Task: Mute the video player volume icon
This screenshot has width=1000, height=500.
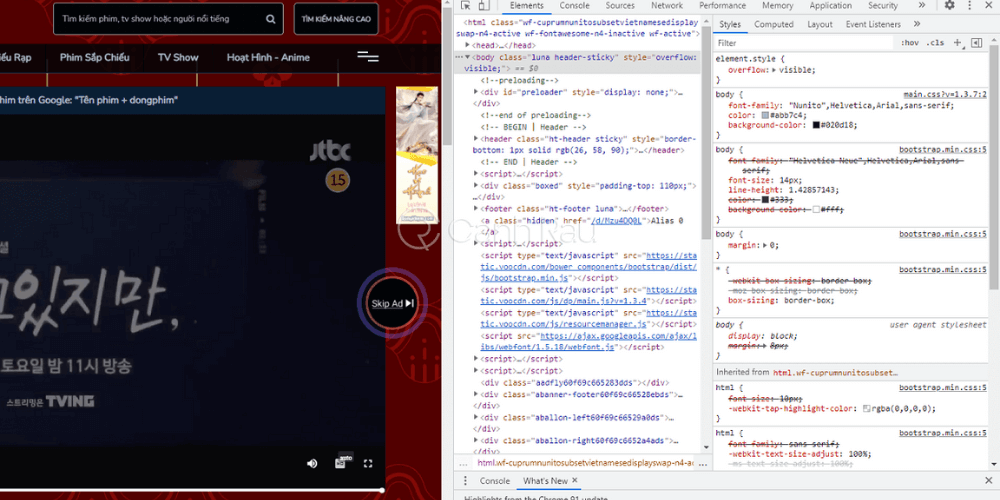Action: coord(312,464)
